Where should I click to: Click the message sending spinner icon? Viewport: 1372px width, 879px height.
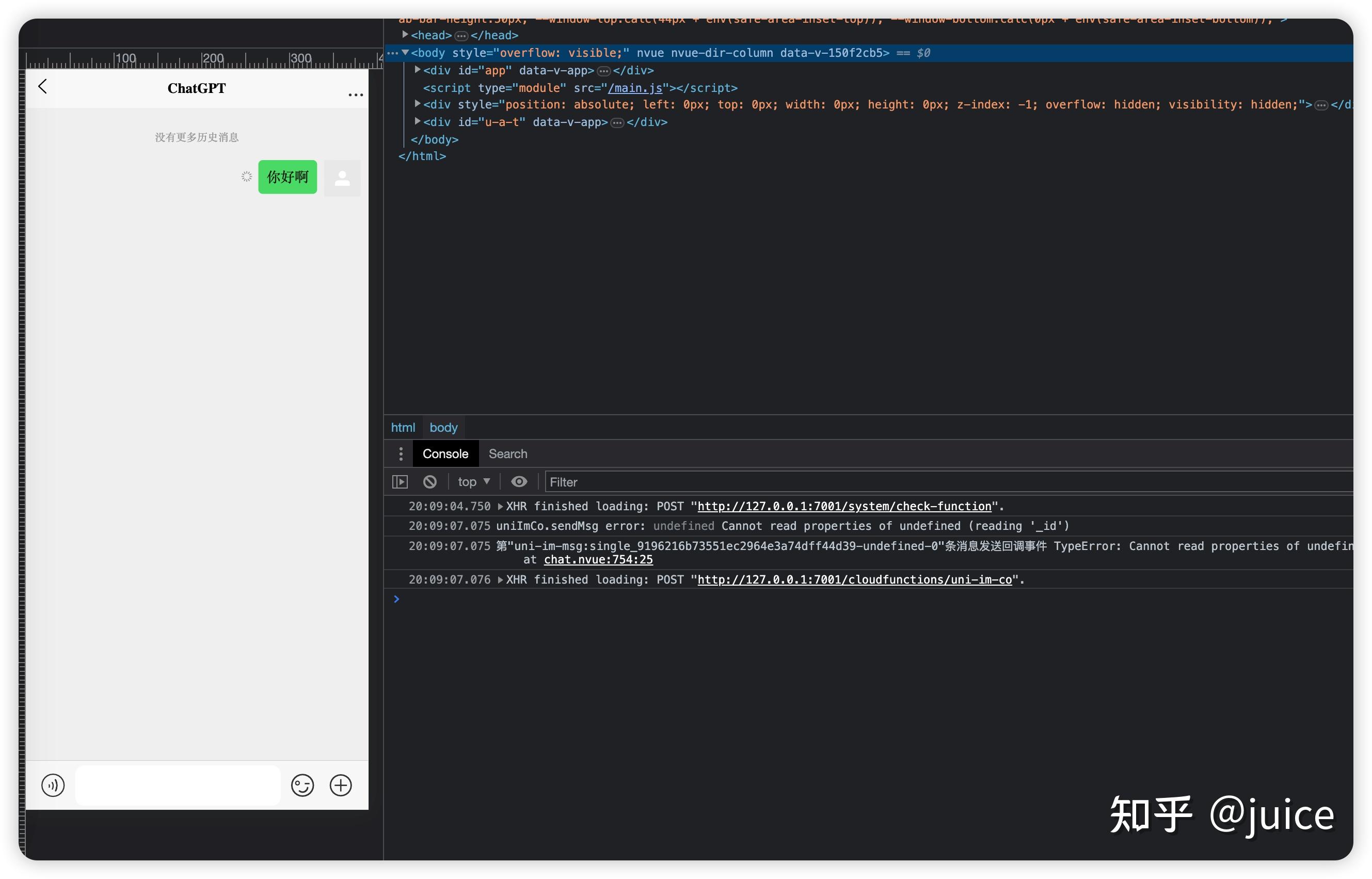(246, 177)
